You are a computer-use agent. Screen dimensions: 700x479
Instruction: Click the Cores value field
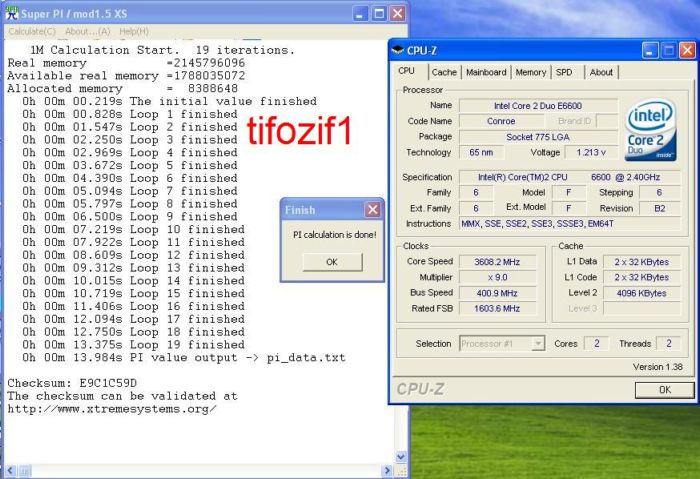(597, 344)
